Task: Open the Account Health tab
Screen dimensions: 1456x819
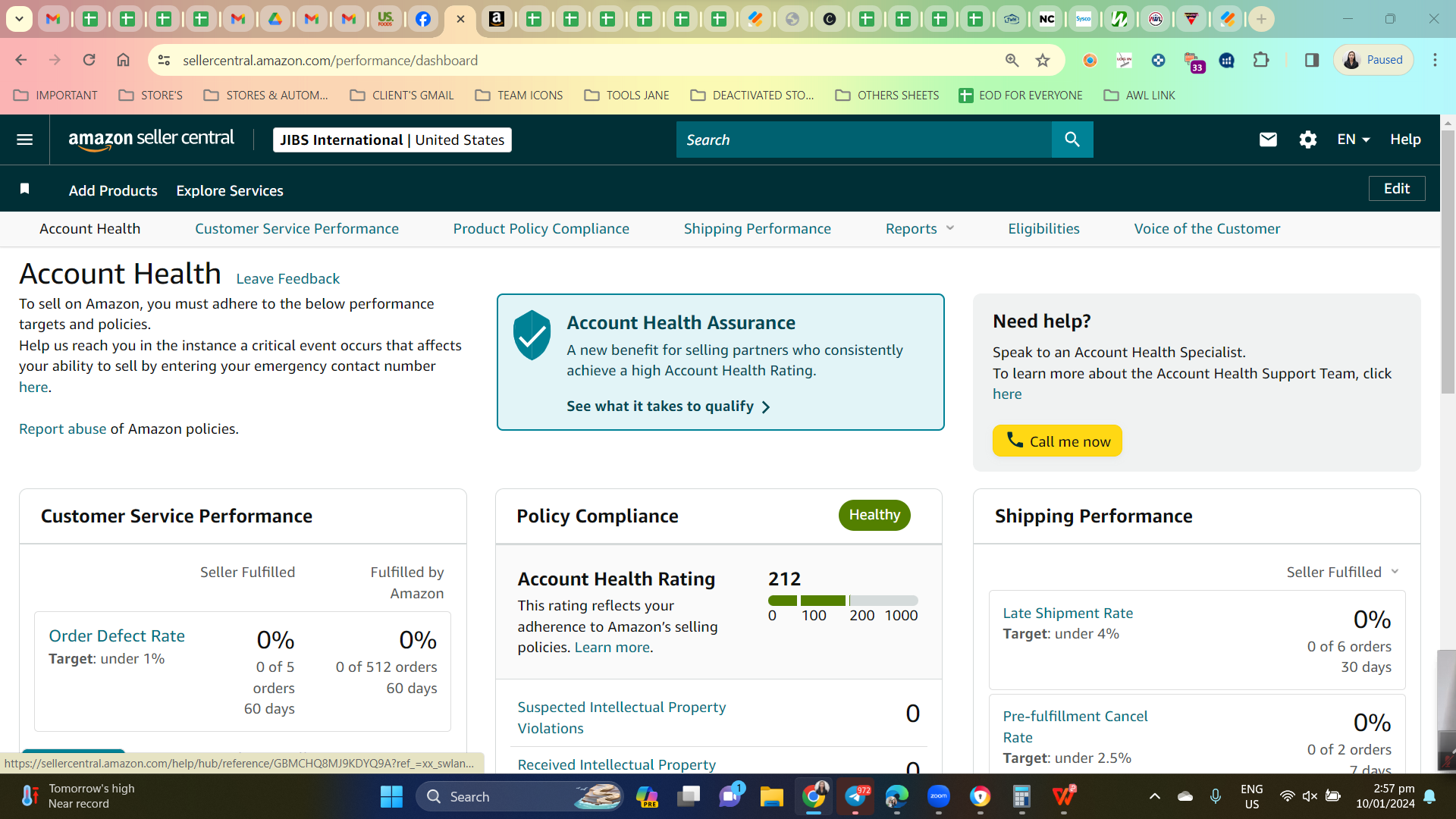Action: (x=89, y=229)
